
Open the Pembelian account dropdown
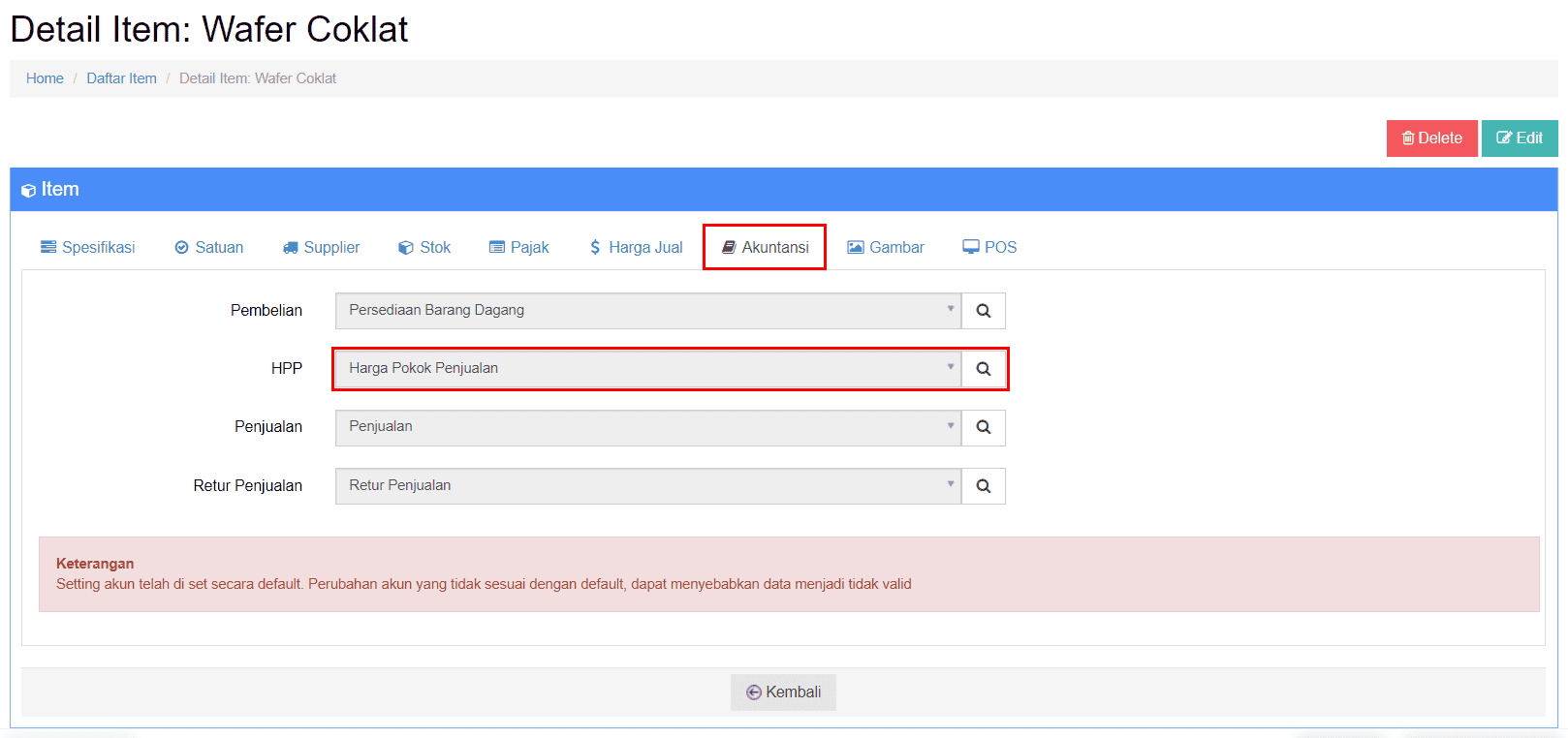[x=647, y=311]
